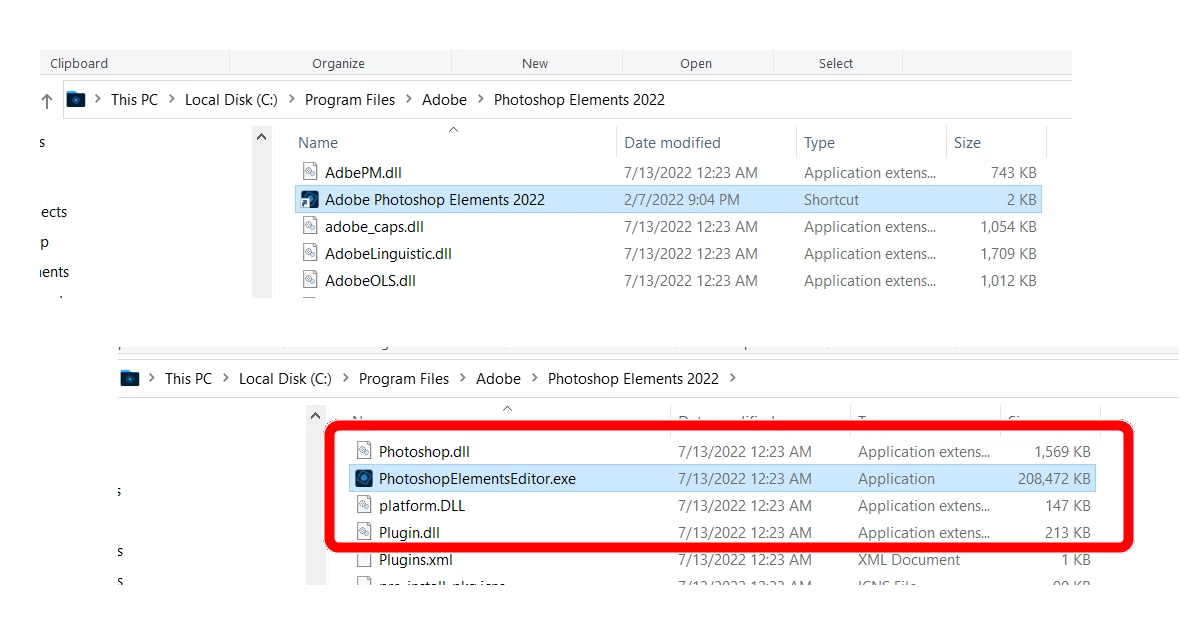Click folder icon in lower address bar
The width and height of the screenshot is (1192, 622).
coord(130,378)
